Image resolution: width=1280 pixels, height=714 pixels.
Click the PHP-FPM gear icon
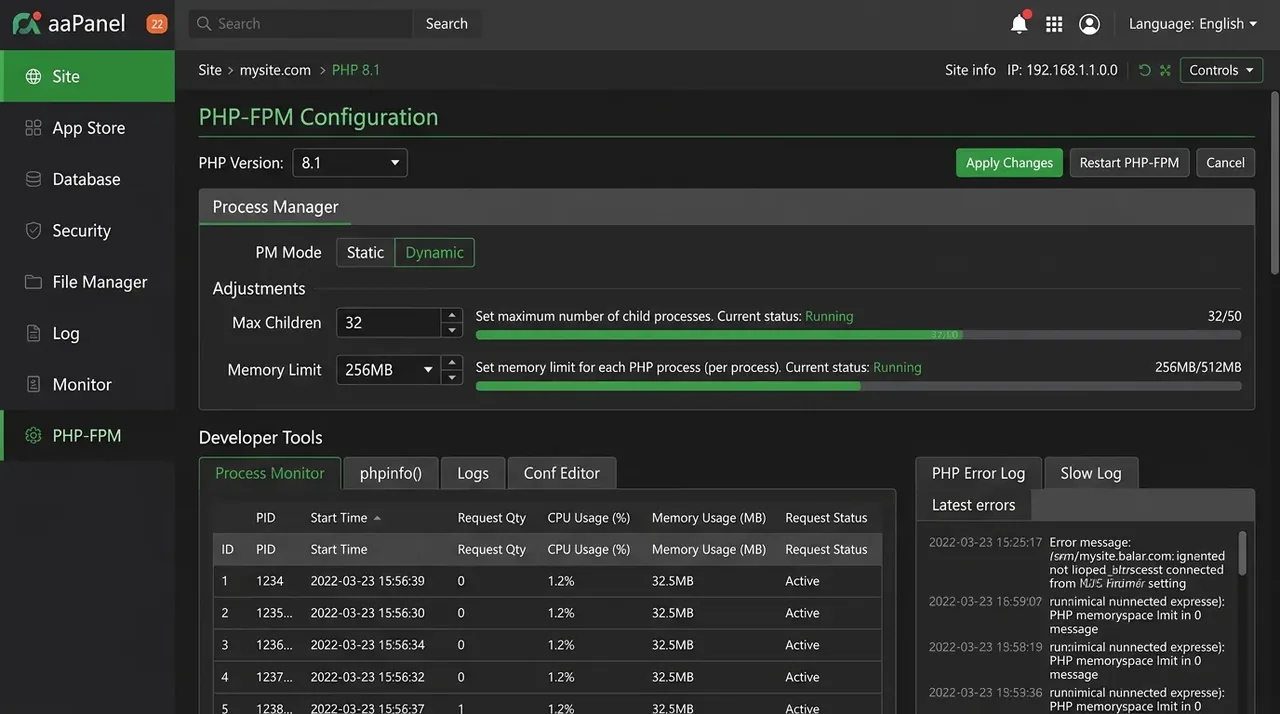tap(34, 436)
